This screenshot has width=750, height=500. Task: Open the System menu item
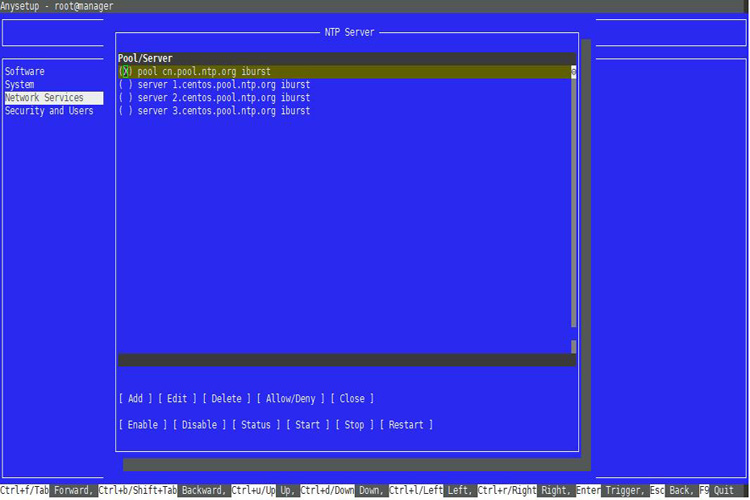[19, 85]
